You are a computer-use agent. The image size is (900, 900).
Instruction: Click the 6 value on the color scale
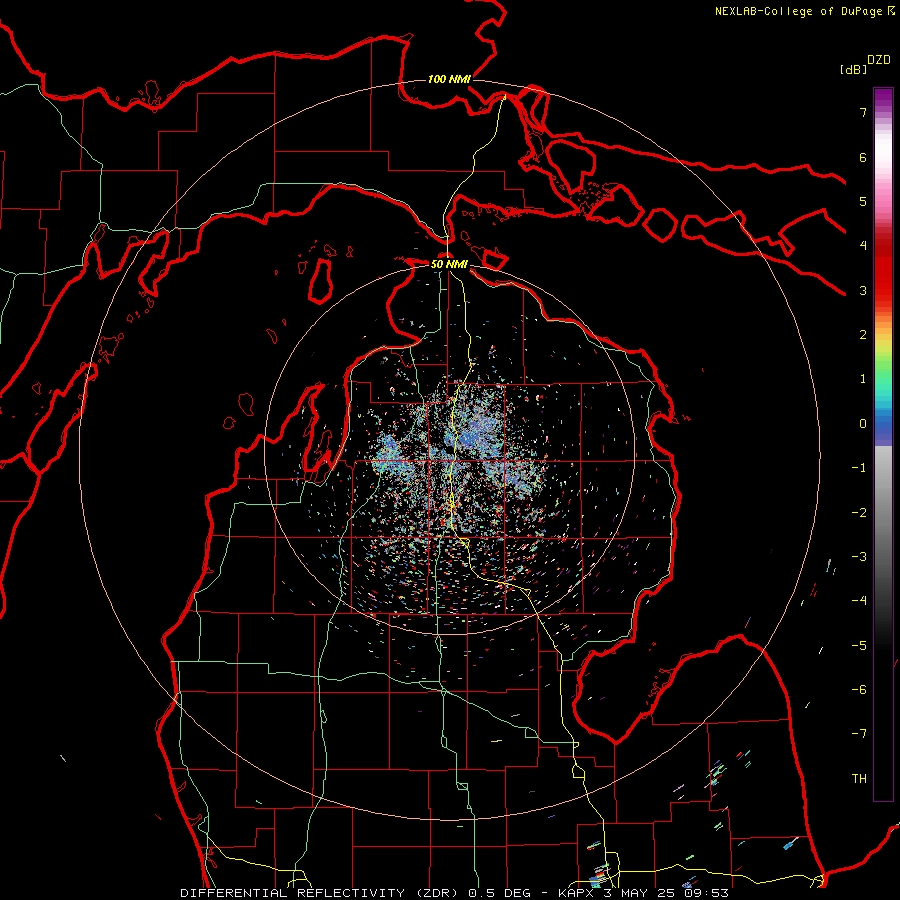863,157
